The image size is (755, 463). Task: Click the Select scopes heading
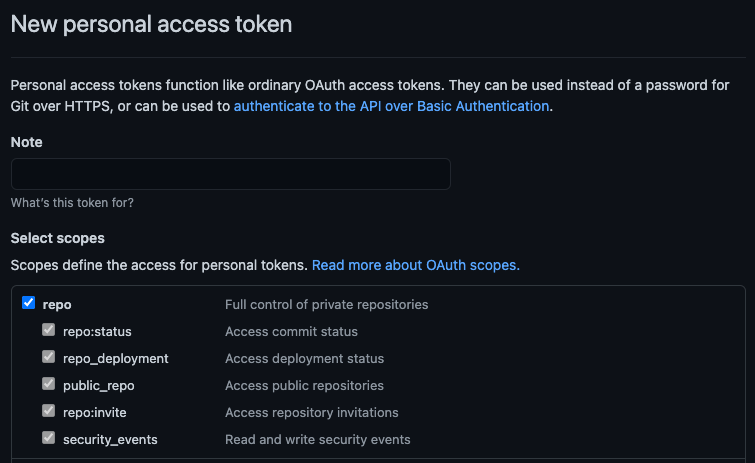57,238
